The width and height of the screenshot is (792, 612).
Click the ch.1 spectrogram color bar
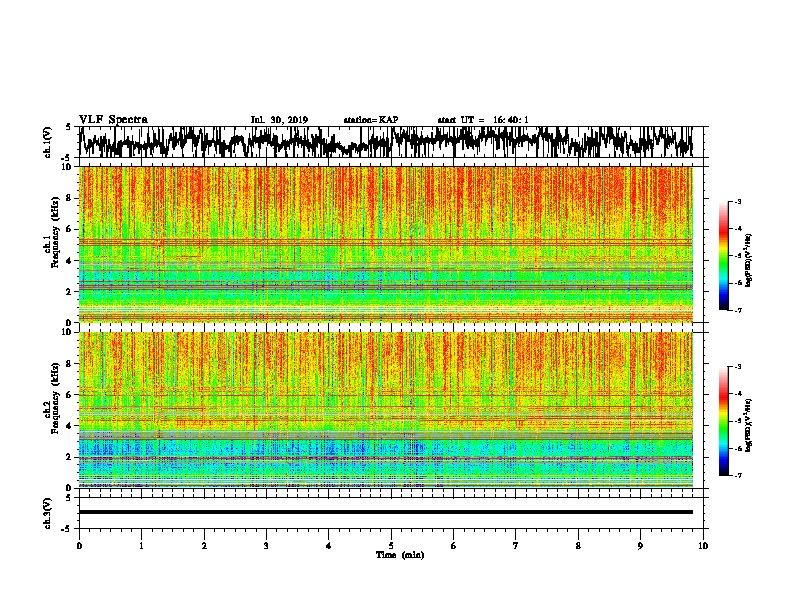point(723,256)
